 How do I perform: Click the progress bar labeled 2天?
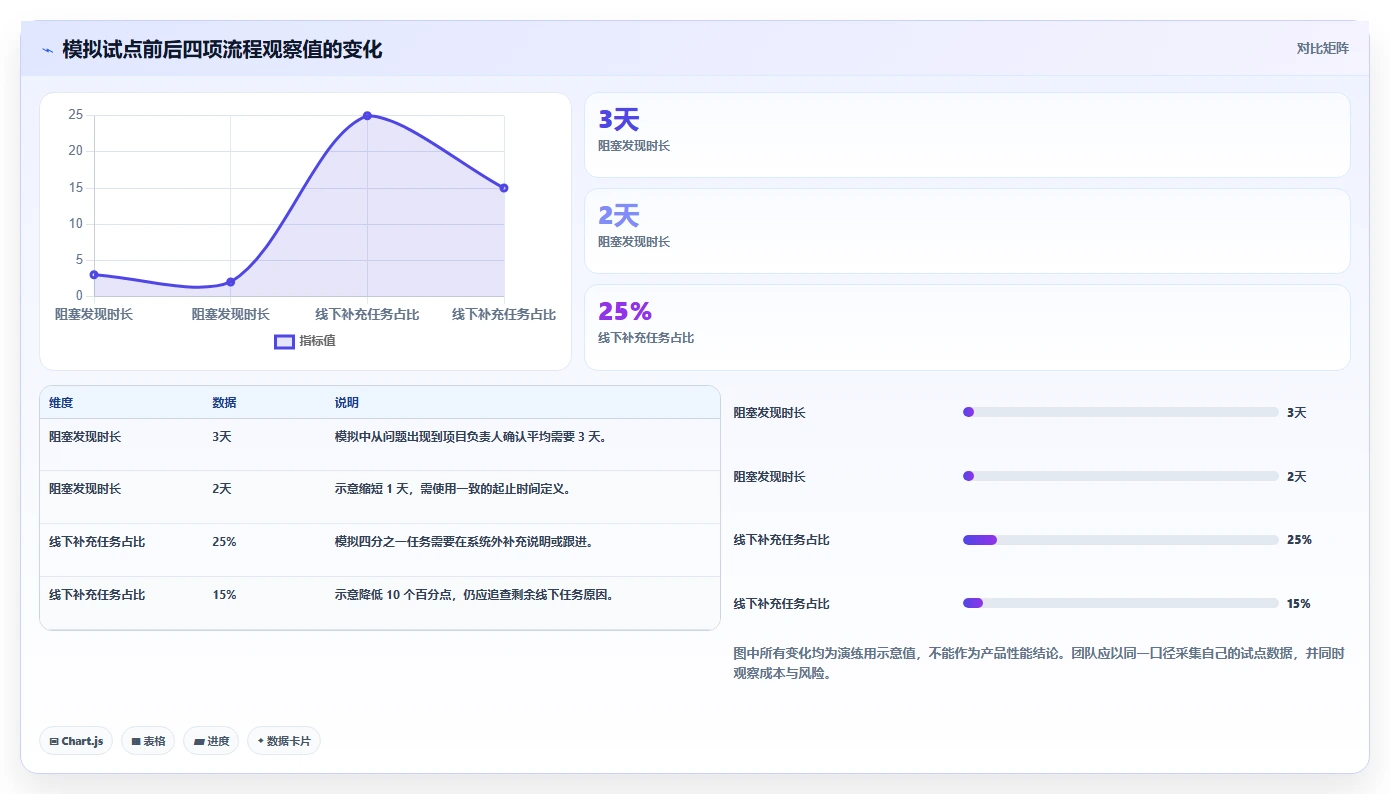1121,476
